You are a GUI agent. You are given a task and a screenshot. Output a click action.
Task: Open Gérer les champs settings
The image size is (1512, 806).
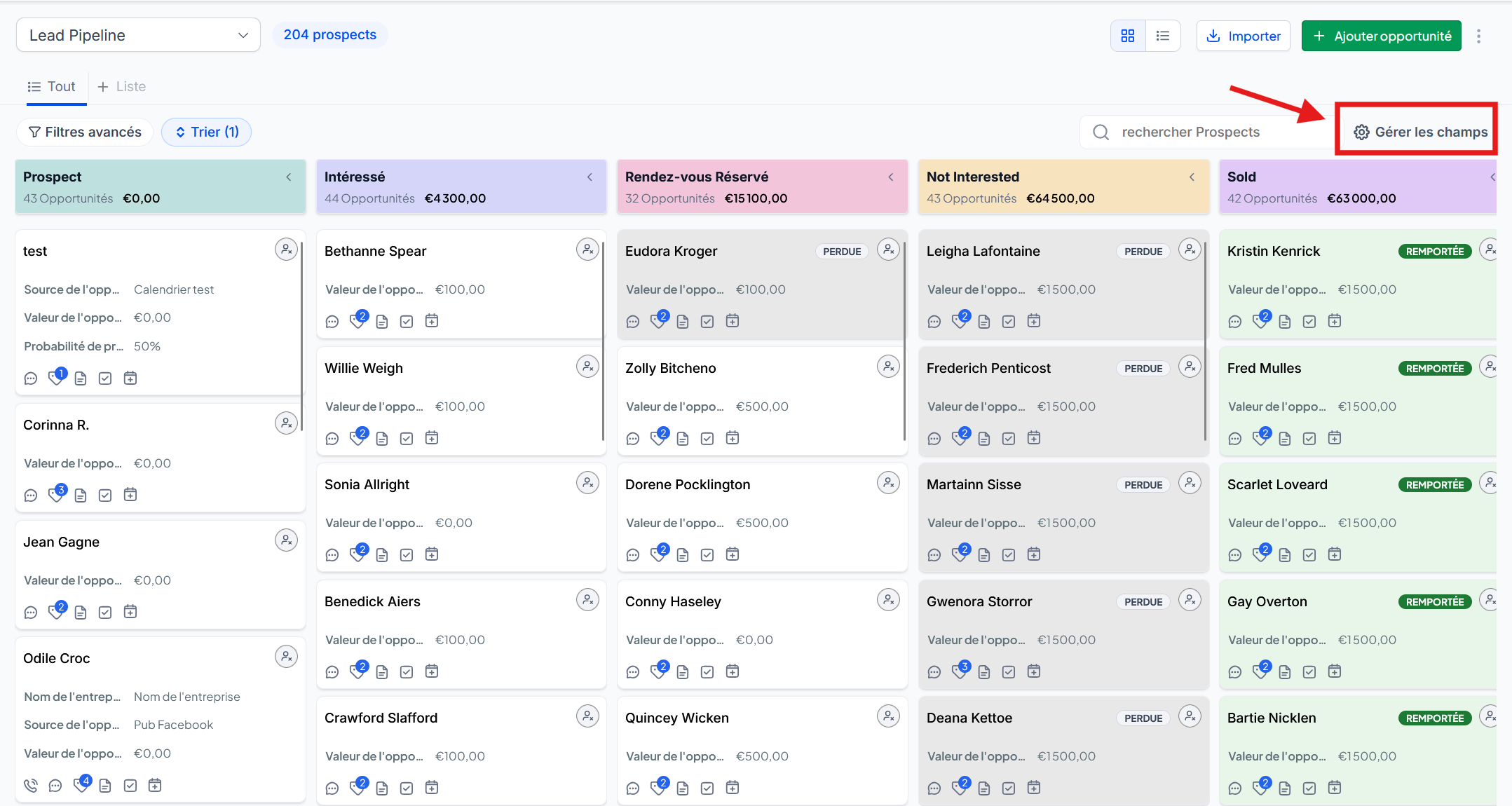(1420, 132)
